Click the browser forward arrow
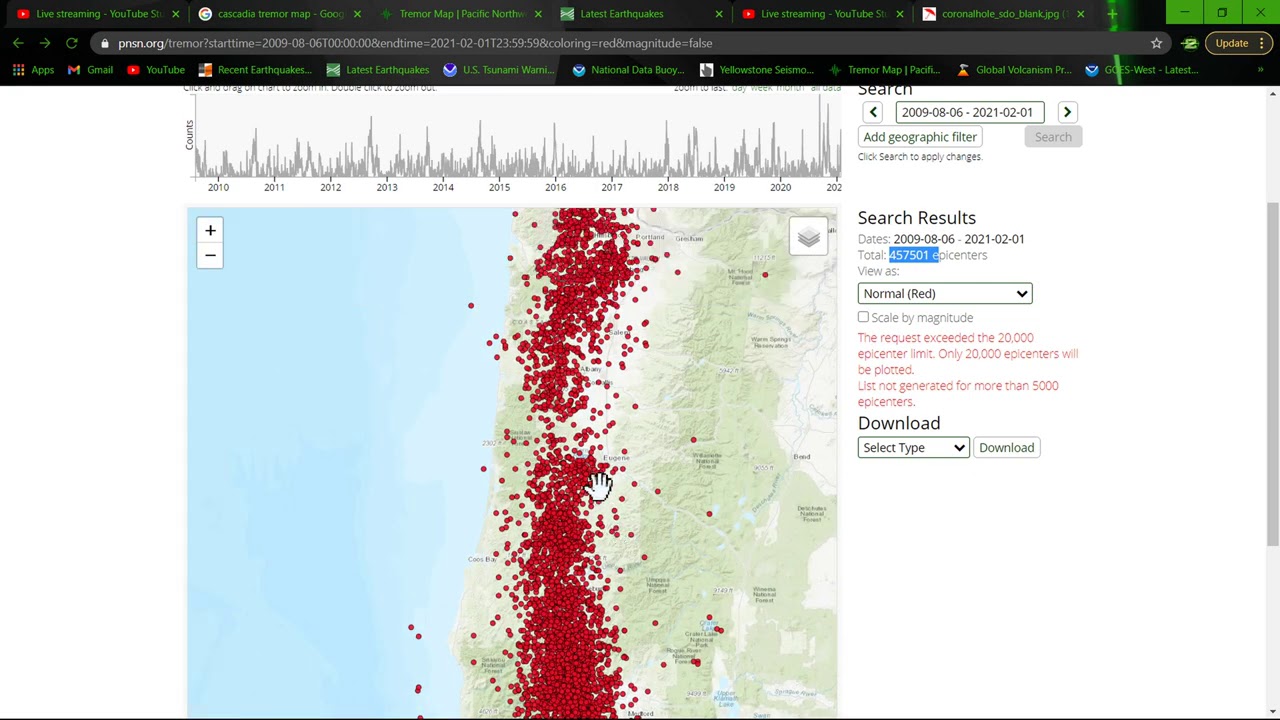The image size is (1280, 720). (x=45, y=43)
